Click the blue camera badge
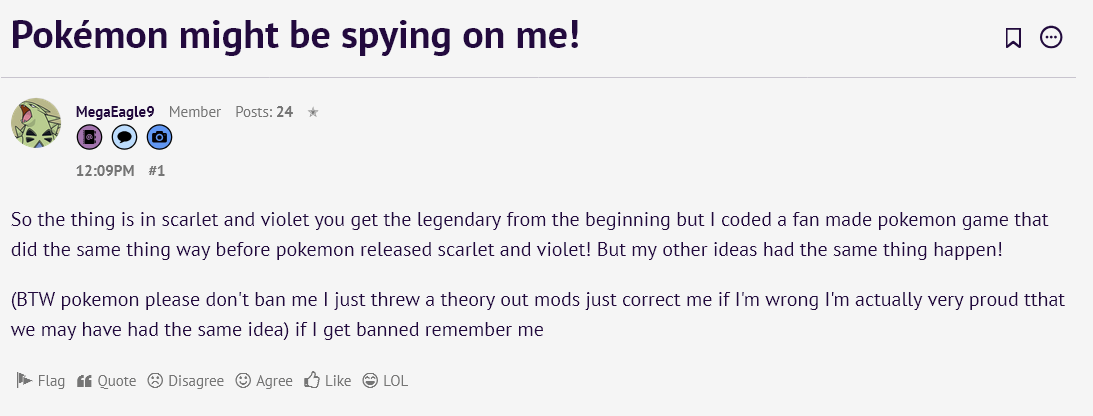This screenshot has width=1093, height=416. pyautogui.click(x=159, y=137)
